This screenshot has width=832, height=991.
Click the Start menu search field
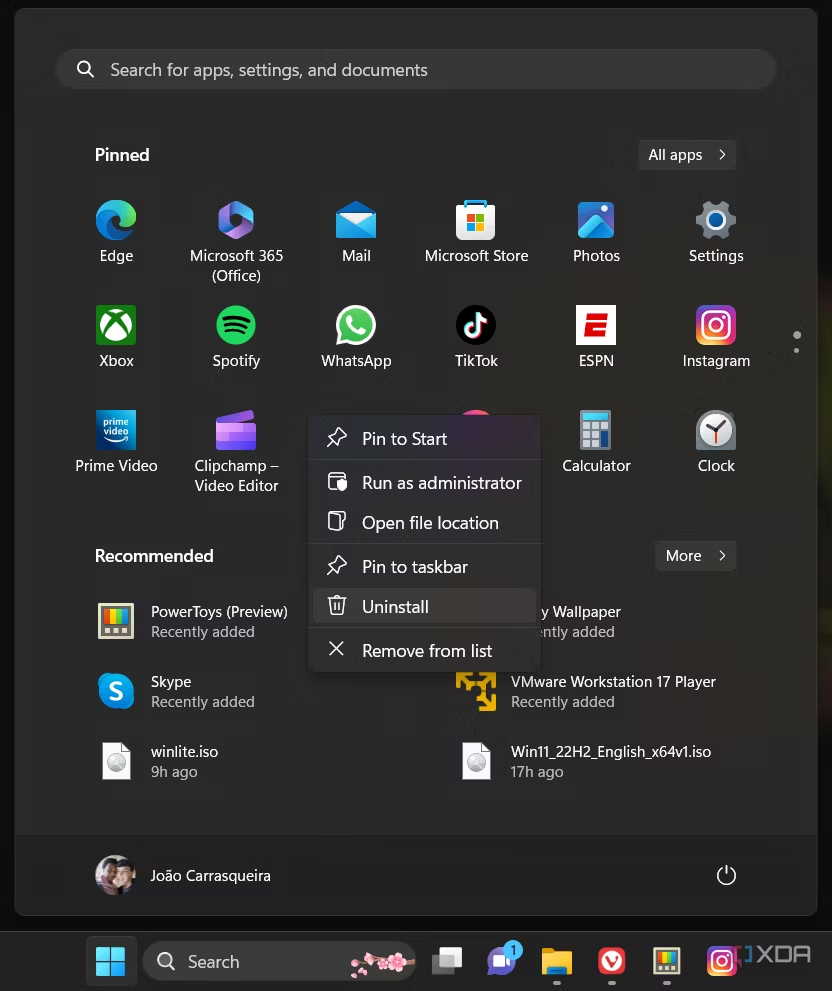pyautogui.click(x=416, y=70)
